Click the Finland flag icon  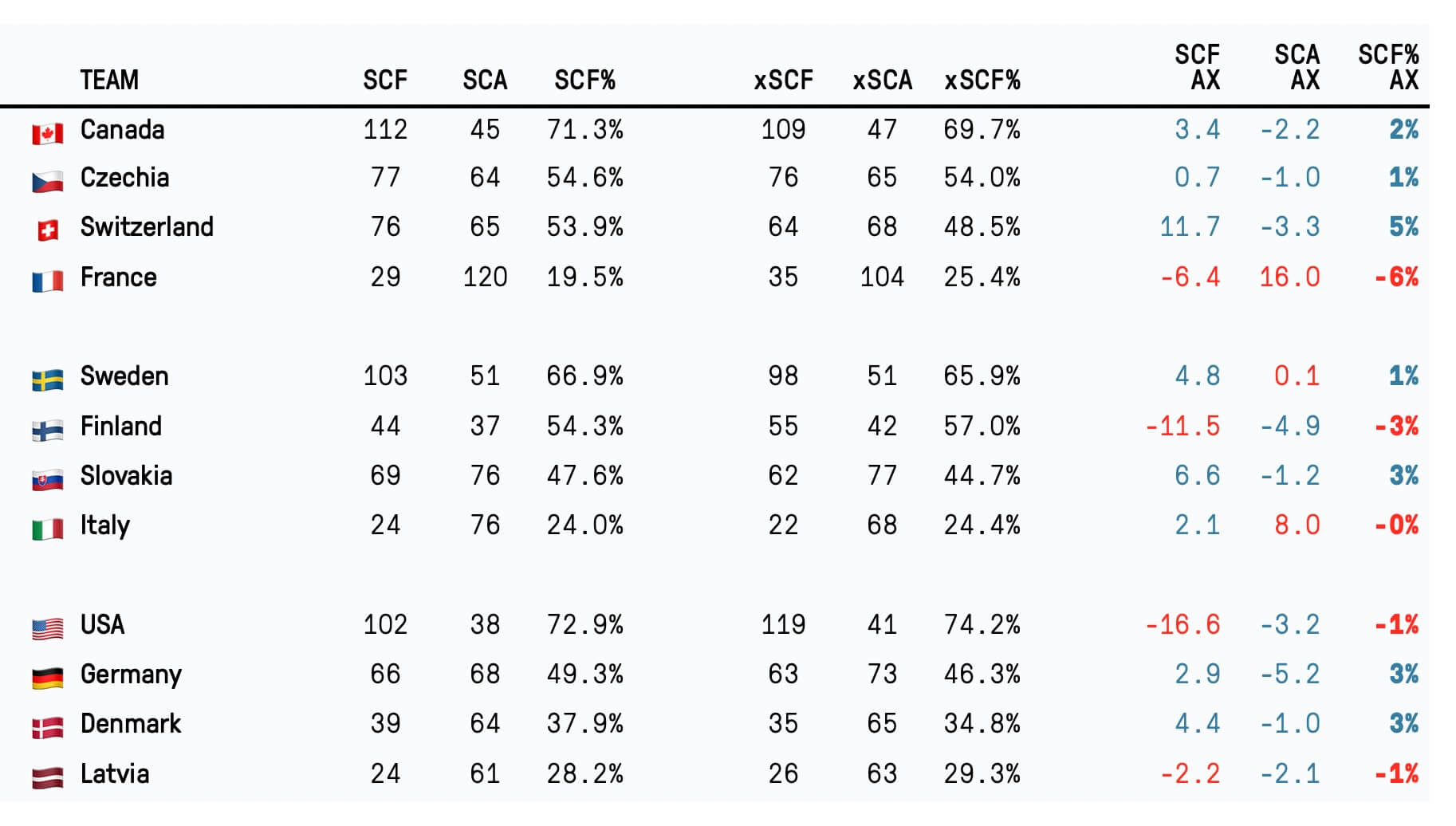pyautogui.click(x=47, y=431)
